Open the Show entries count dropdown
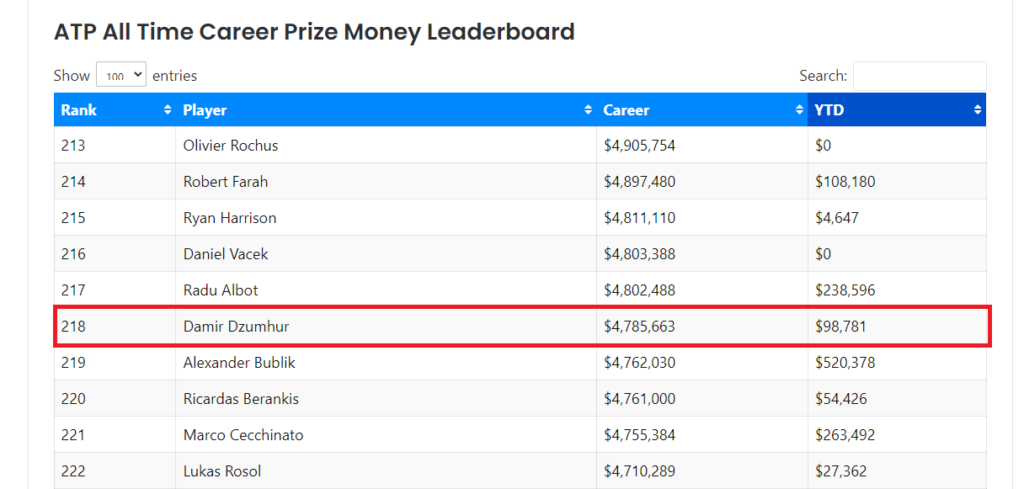The height and width of the screenshot is (489, 1024). coord(121,75)
